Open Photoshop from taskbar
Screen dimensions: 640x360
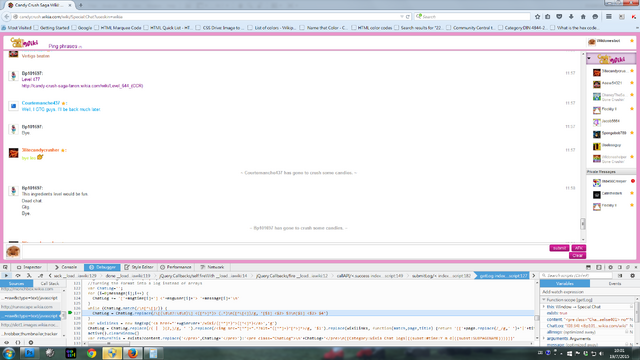(29, 353)
